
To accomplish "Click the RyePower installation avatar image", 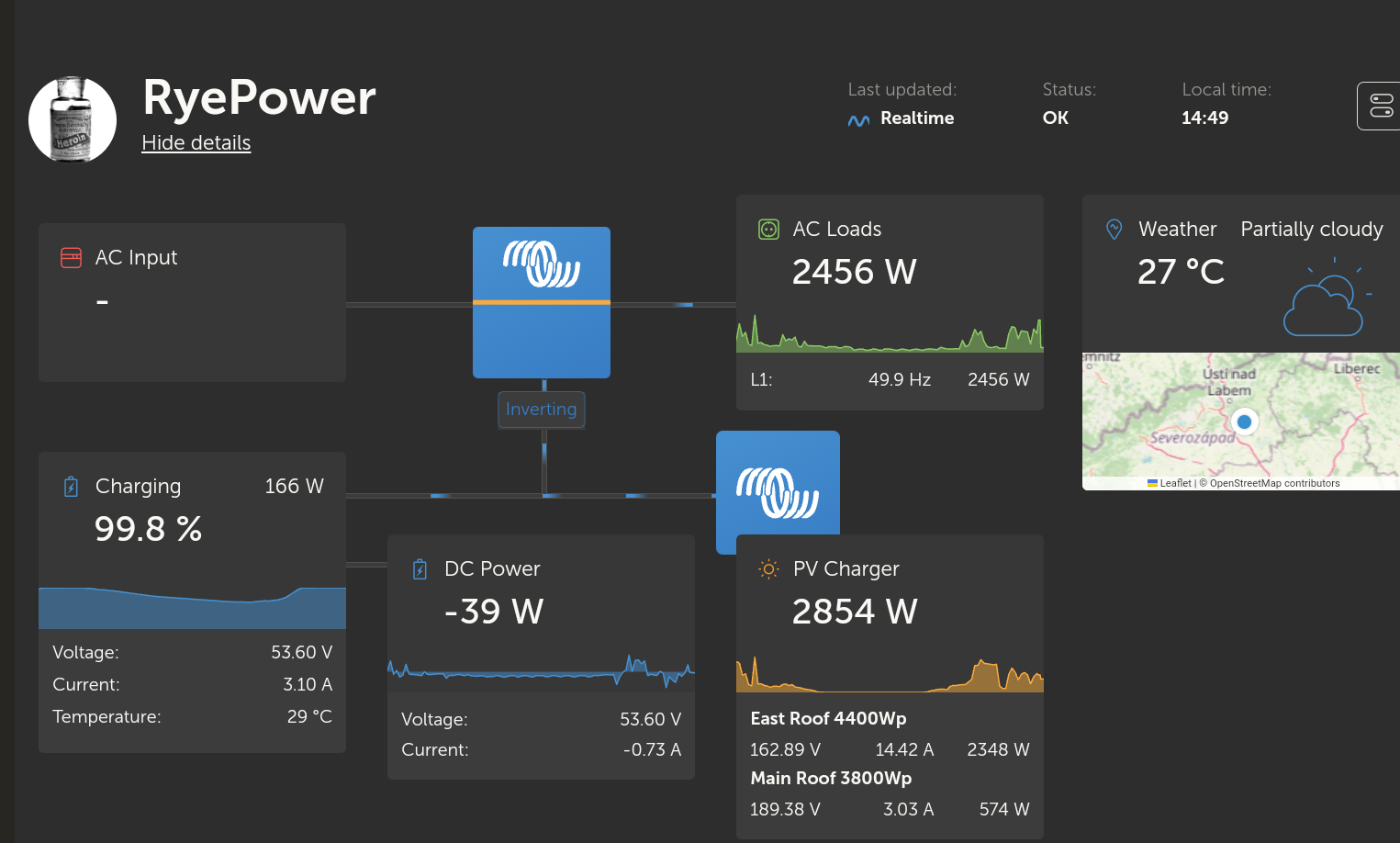I will (73, 119).
